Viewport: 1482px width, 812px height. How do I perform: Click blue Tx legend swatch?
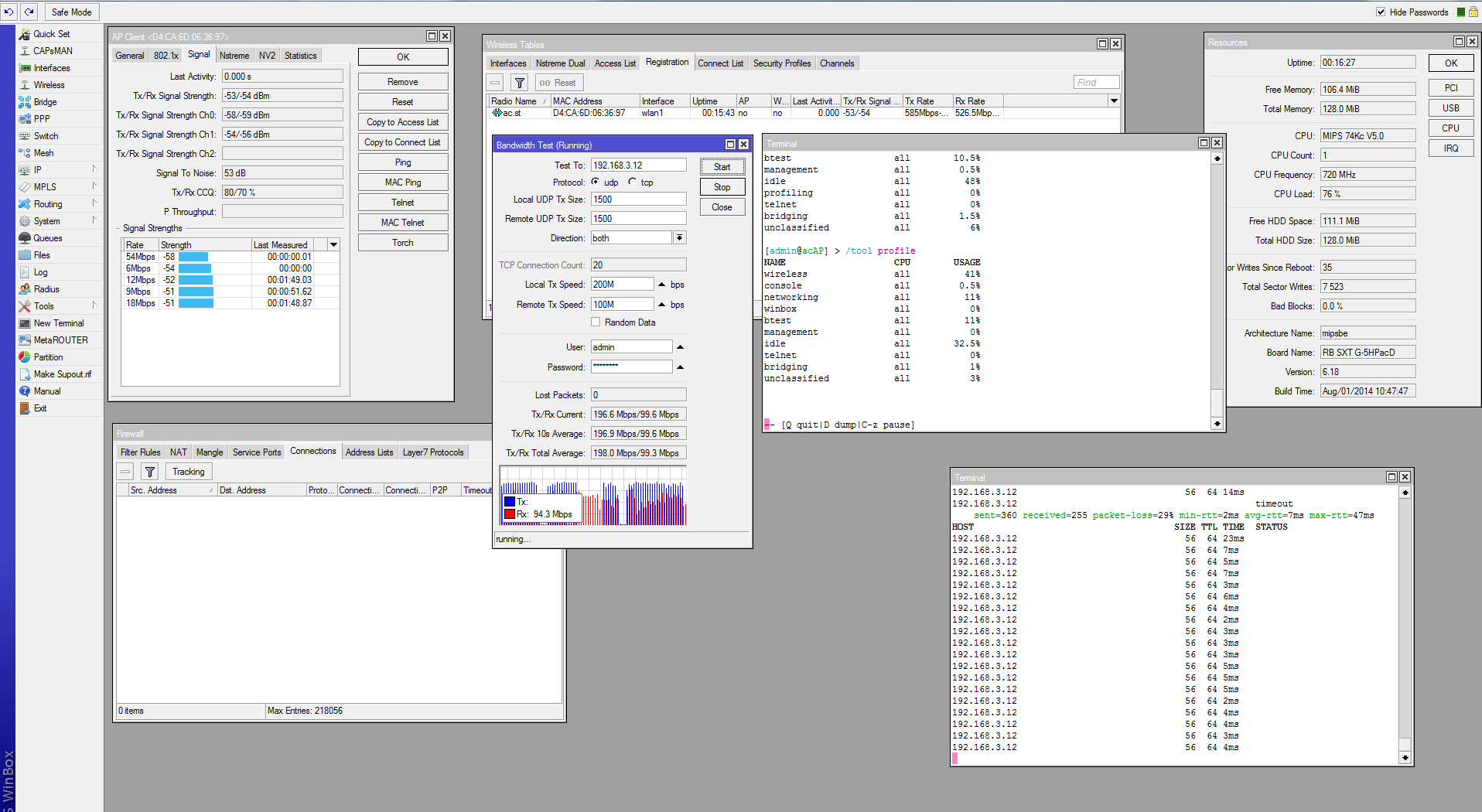[x=510, y=502]
